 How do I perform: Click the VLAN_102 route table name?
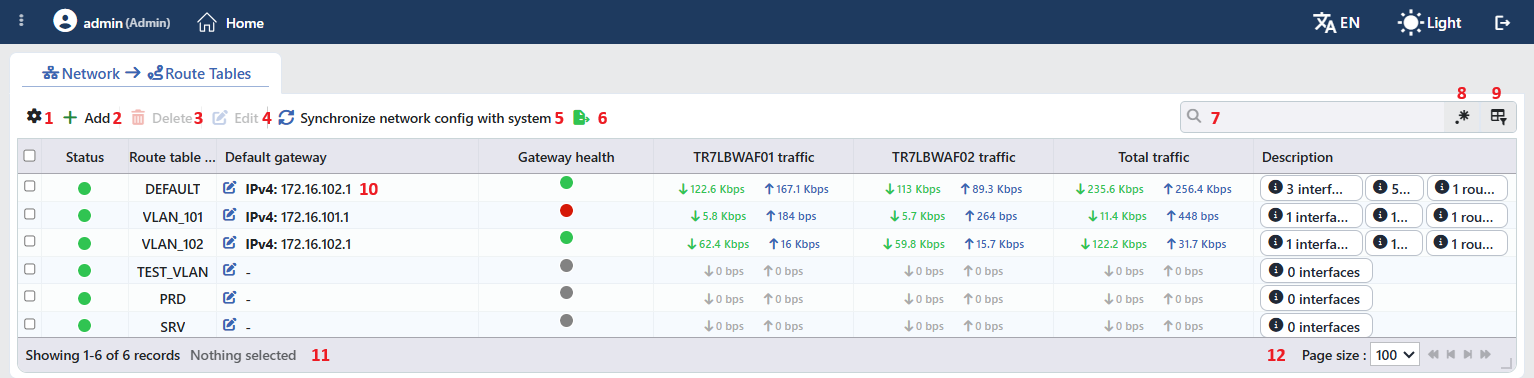[173, 243]
